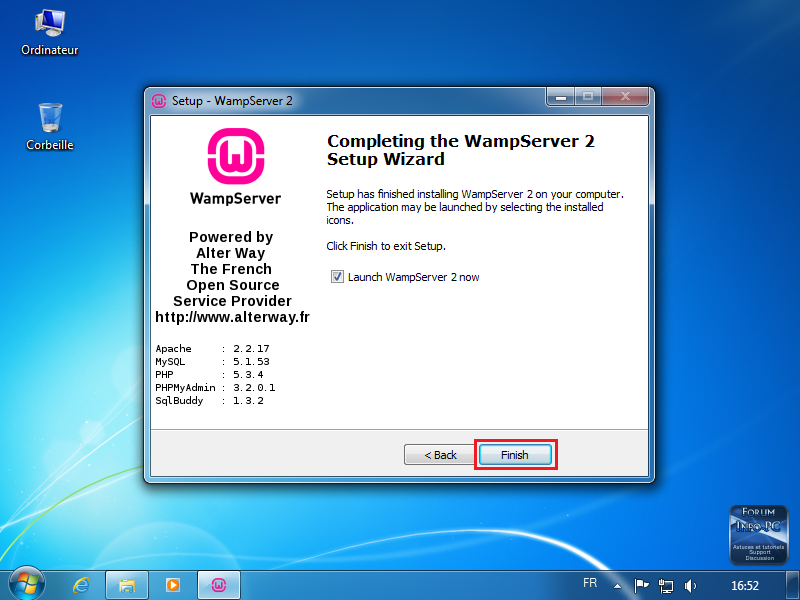Screen dimensions: 800x600
Task: Click the 'WampServer' label under the logo
Action: click(235, 198)
